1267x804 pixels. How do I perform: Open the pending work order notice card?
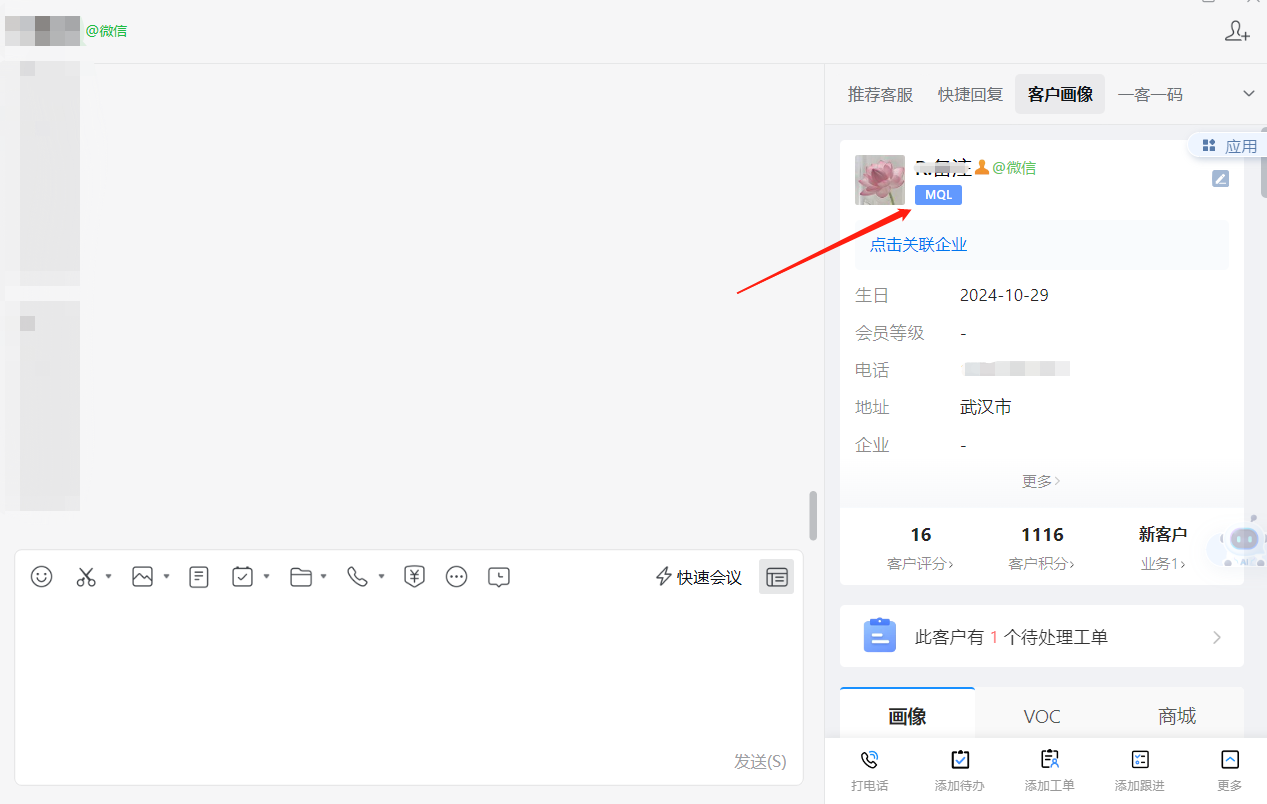click(1041, 637)
